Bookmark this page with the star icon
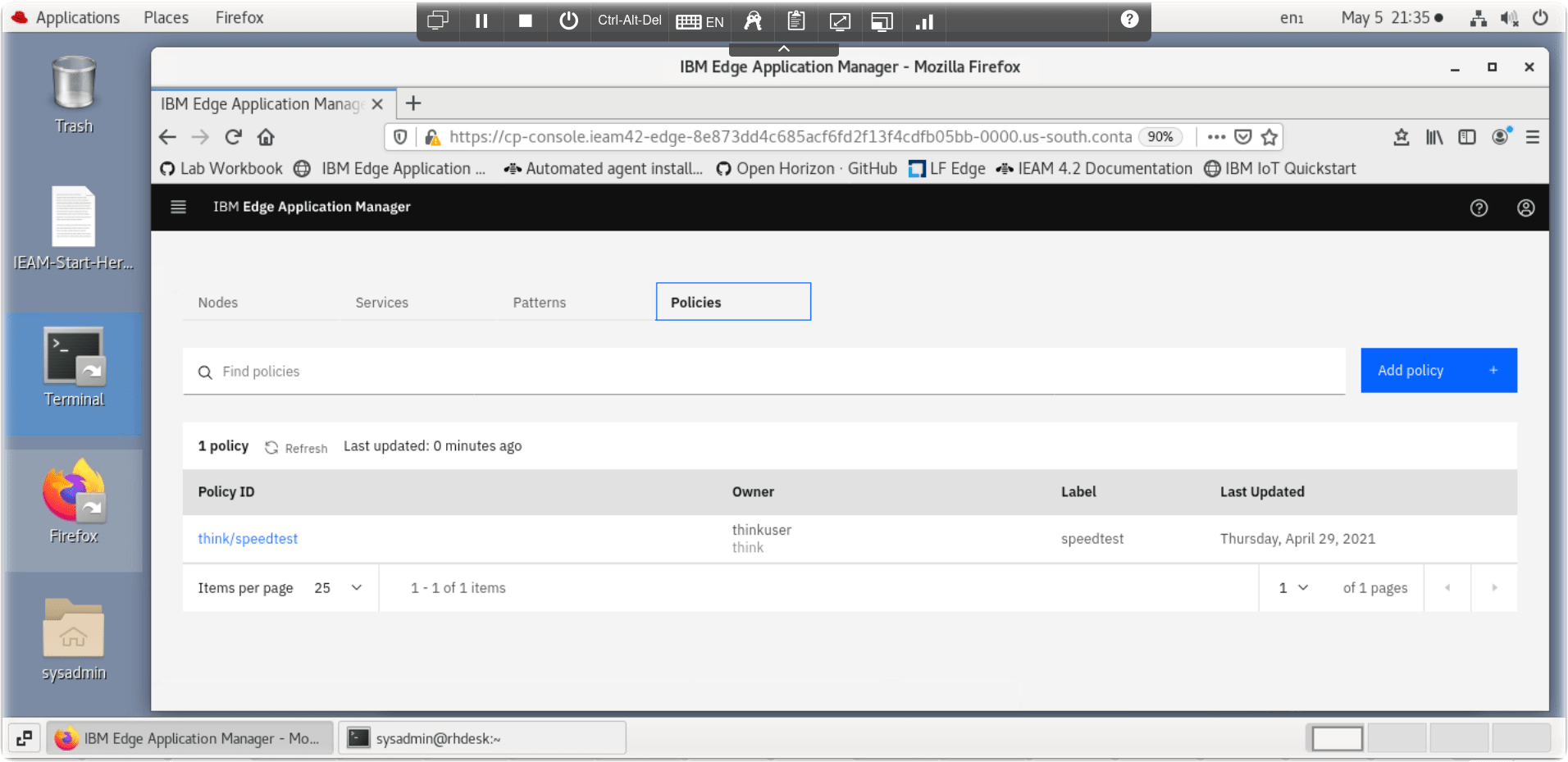 pyautogui.click(x=1269, y=137)
